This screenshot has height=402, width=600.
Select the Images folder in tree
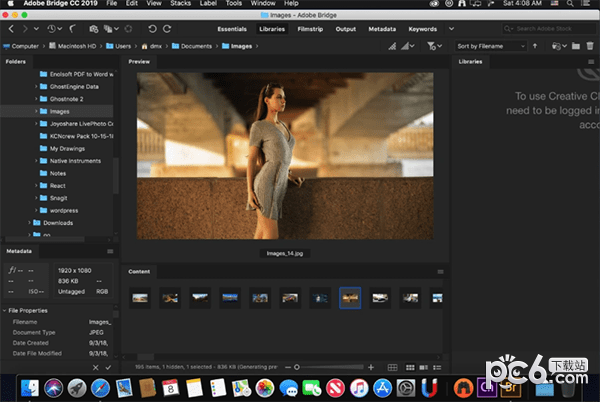57,111
